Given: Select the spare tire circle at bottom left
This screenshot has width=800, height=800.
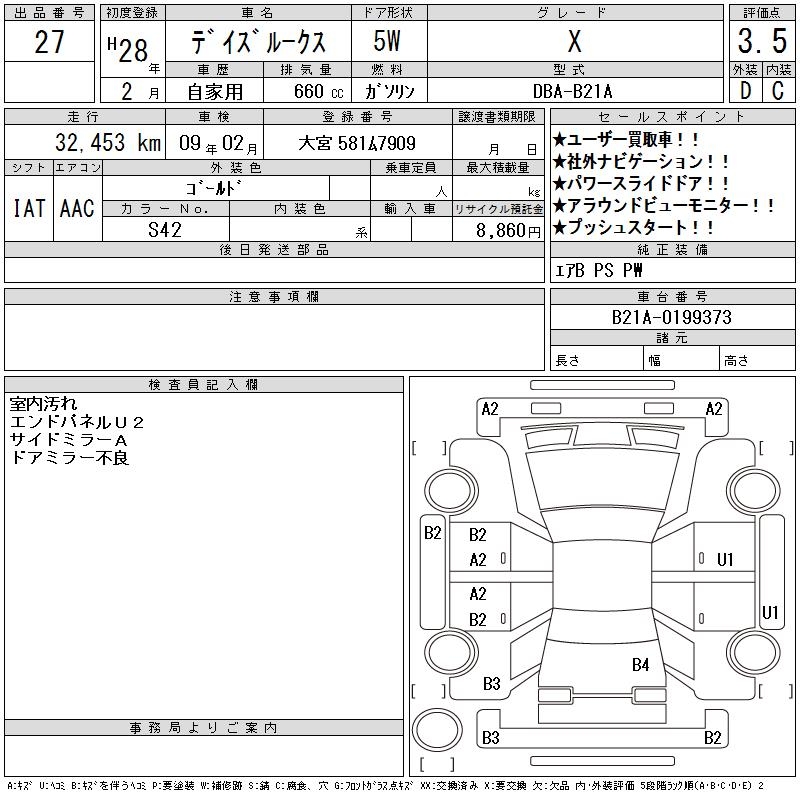Looking at the screenshot, I should [437, 730].
